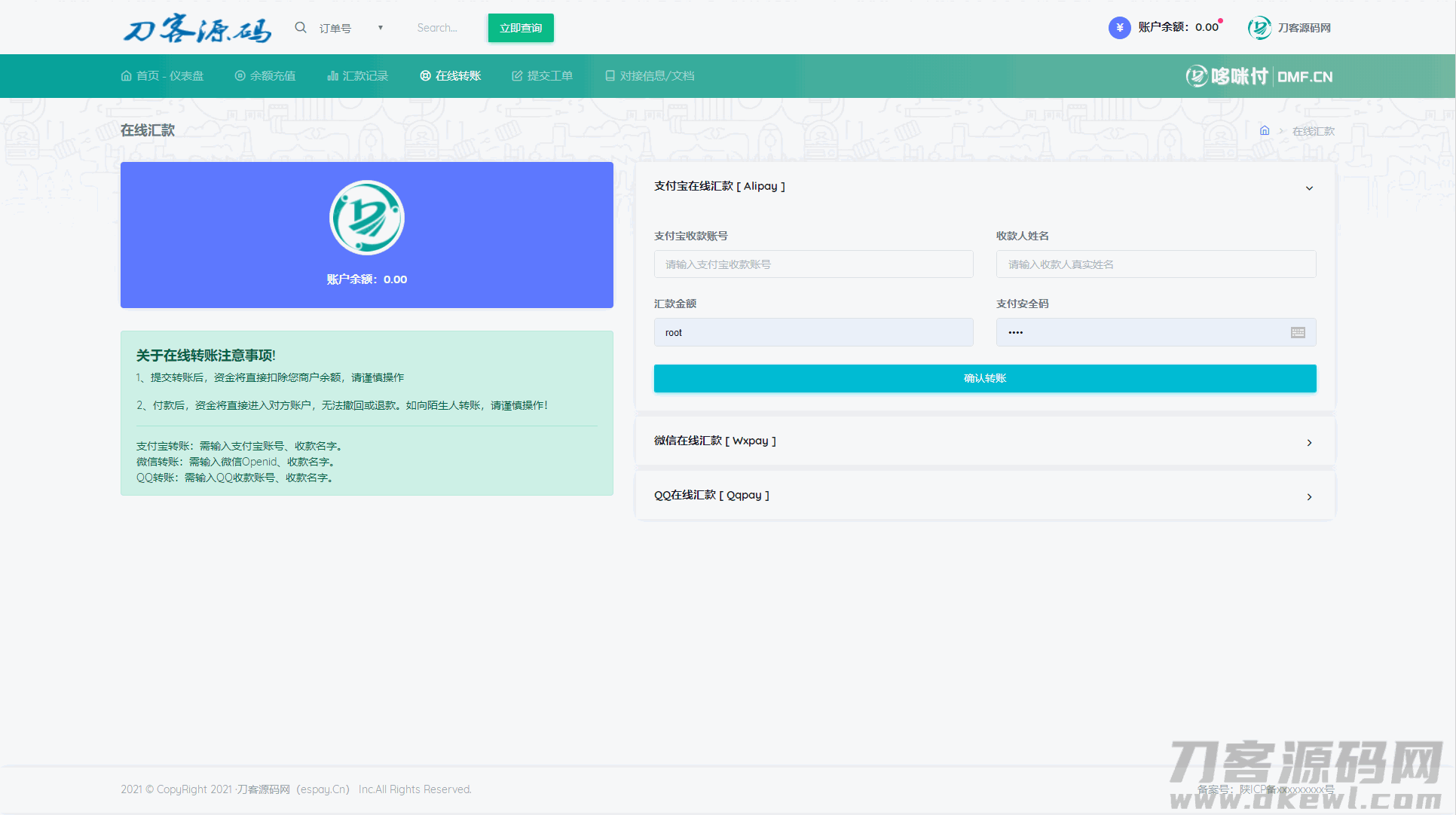The height and width of the screenshot is (815, 1456).
Task: Focus the 支付宝收款账号 input field
Action: click(x=813, y=264)
